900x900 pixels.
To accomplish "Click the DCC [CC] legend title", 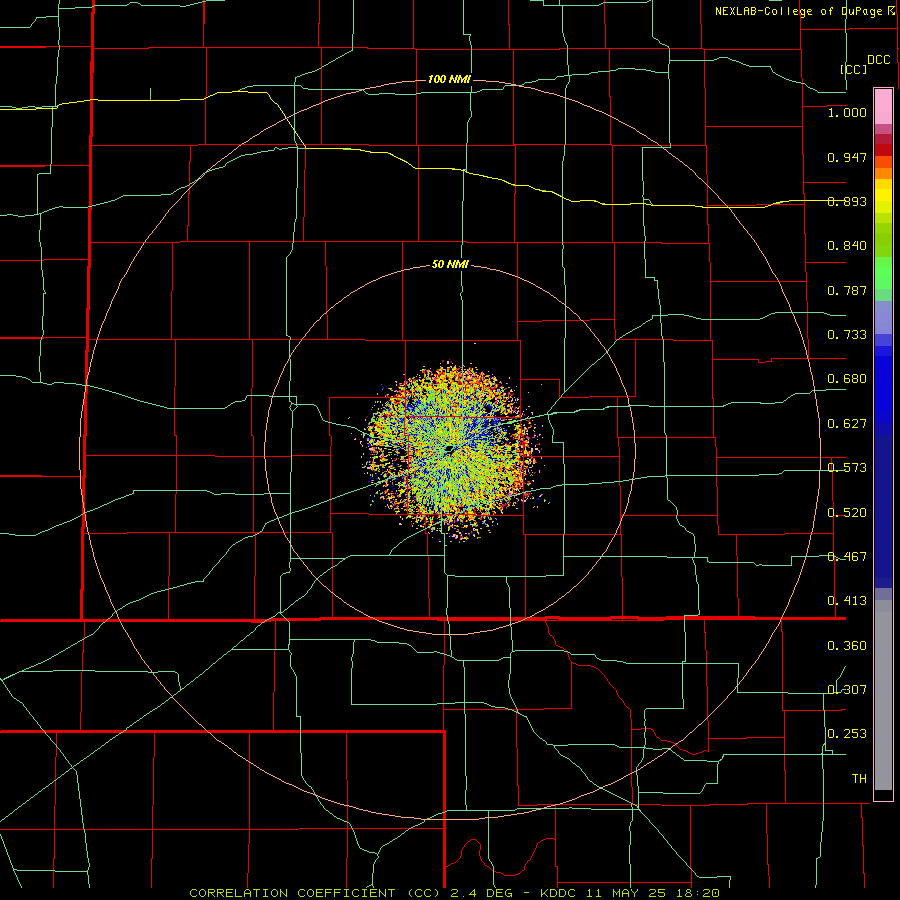I will tap(865, 64).
